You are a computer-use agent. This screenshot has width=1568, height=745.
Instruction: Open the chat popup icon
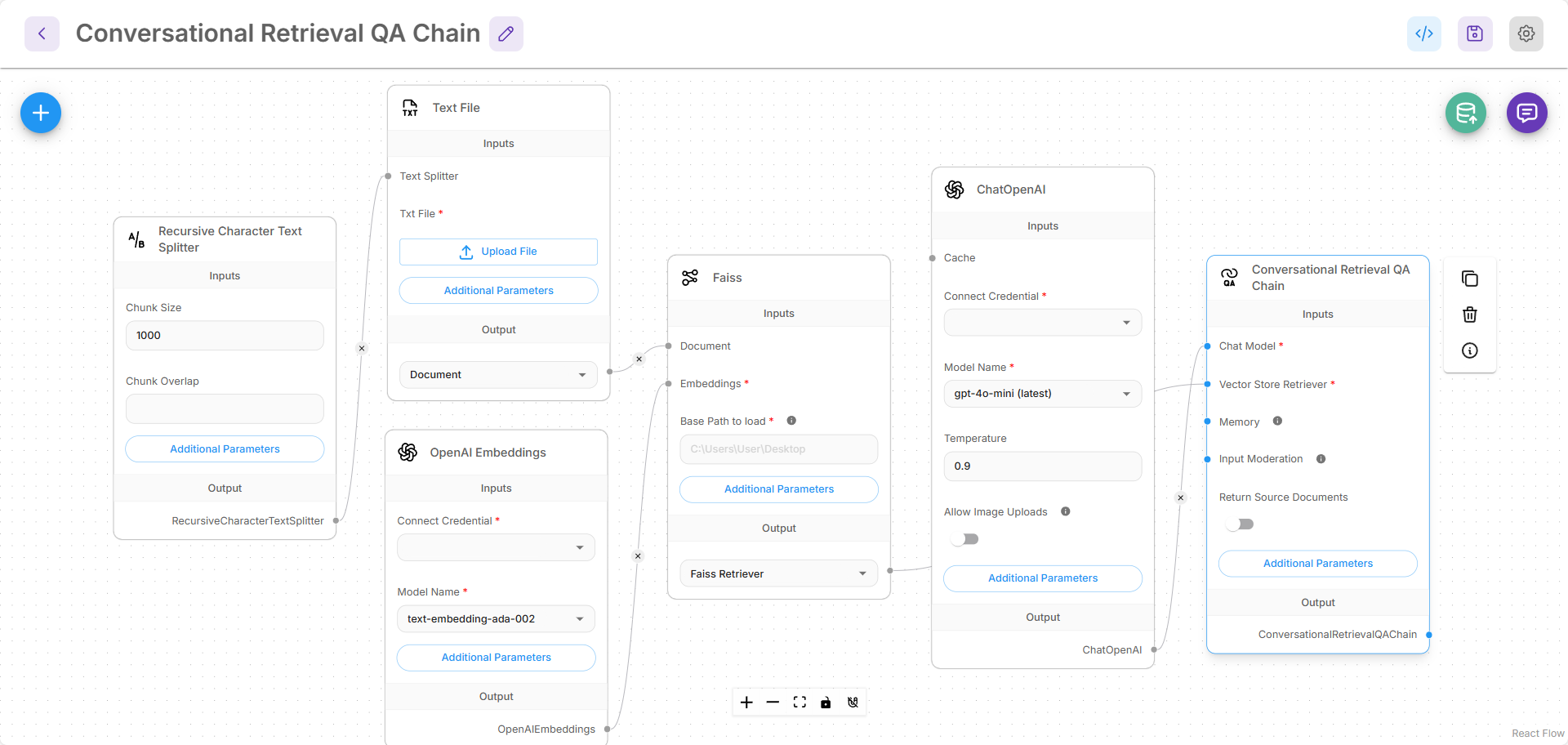(1526, 113)
